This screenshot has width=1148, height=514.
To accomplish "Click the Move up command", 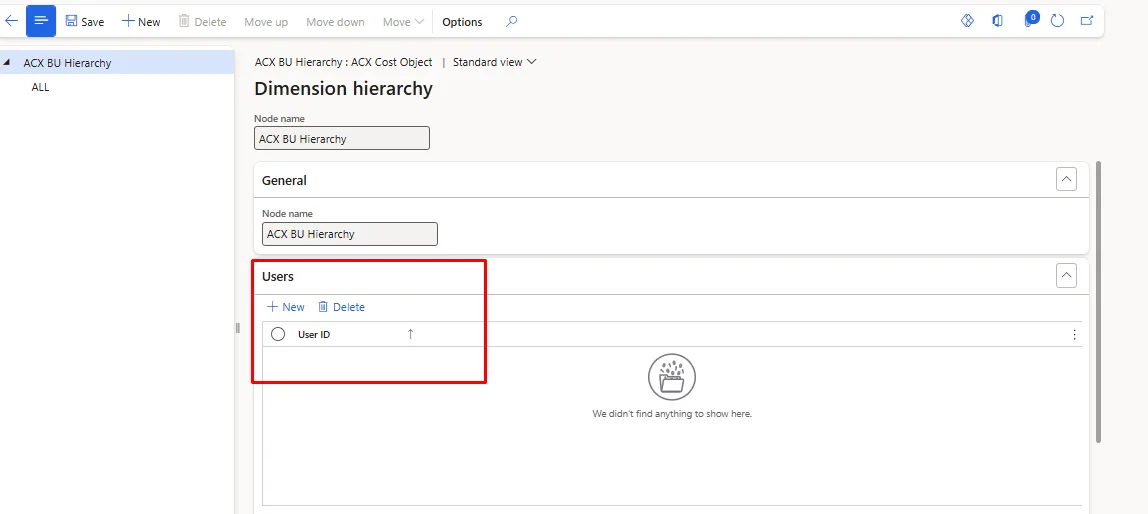I will tap(266, 22).
